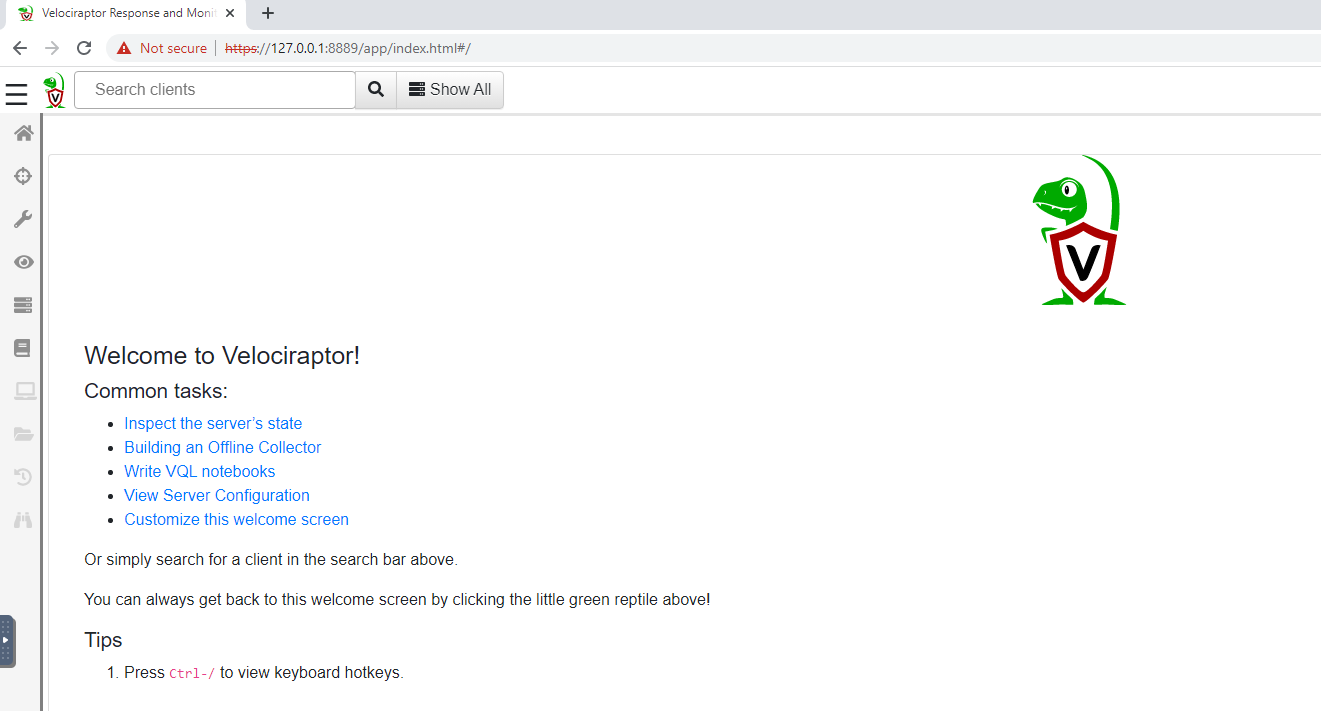Open the Inspect the server's state link

click(213, 423)
